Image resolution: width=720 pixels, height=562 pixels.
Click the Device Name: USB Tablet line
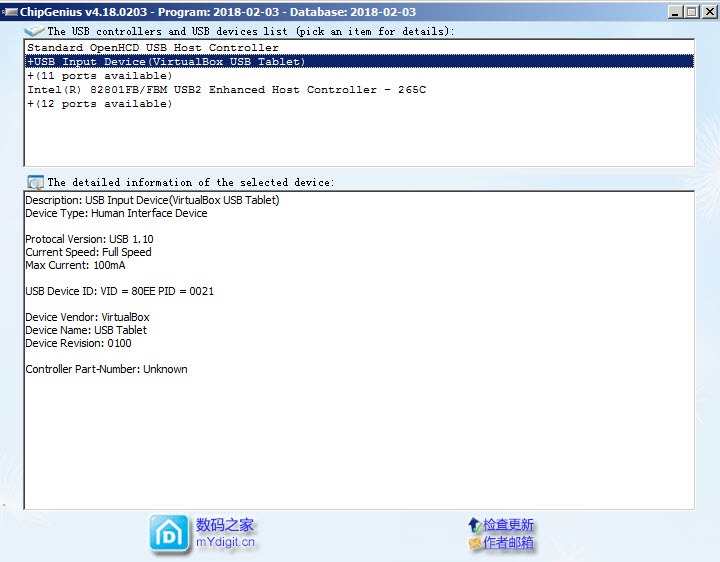point(86,330)
